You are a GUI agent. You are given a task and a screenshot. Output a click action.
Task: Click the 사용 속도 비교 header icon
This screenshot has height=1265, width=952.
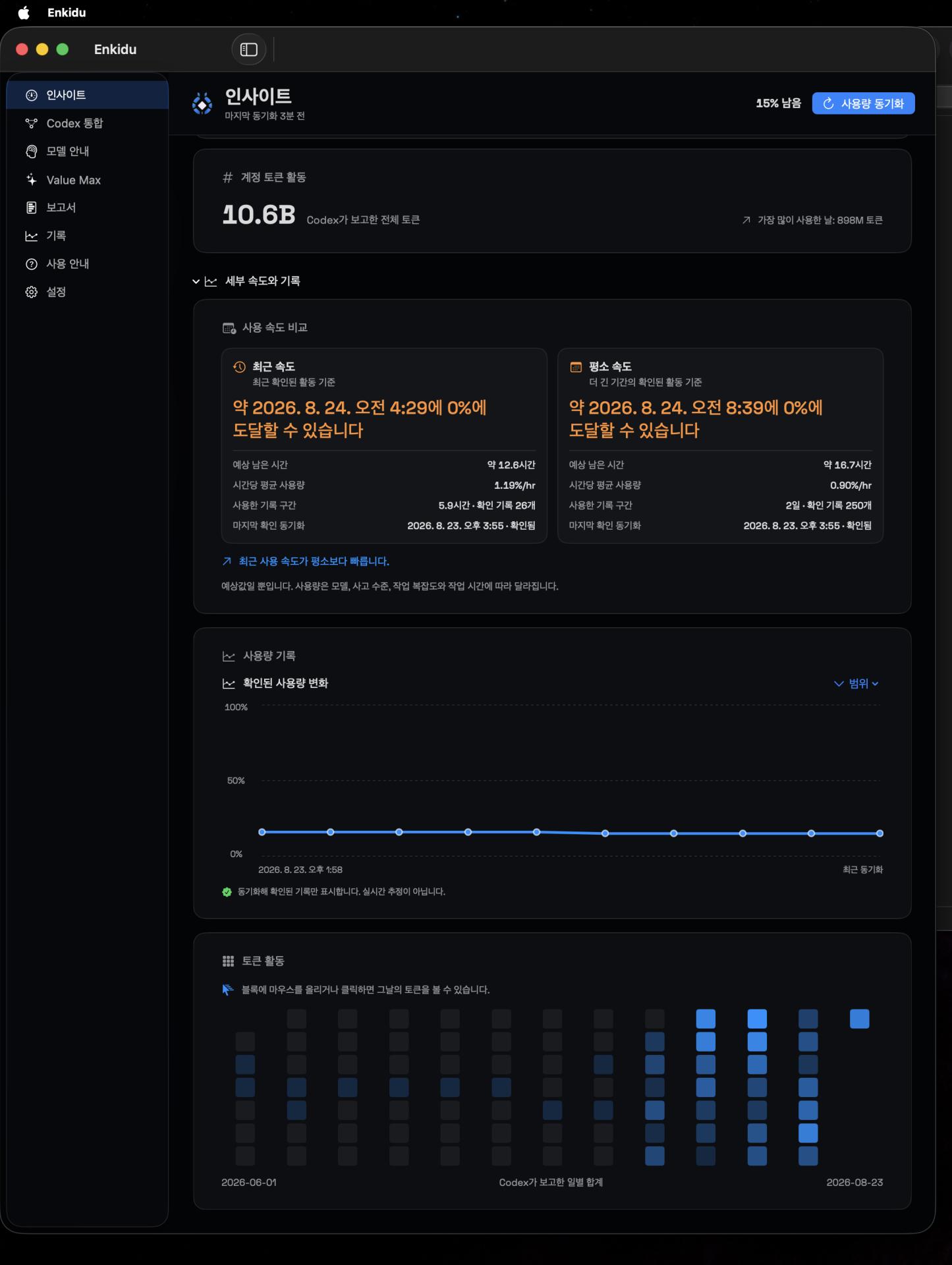pyautogui.click(x=229, y=328)
